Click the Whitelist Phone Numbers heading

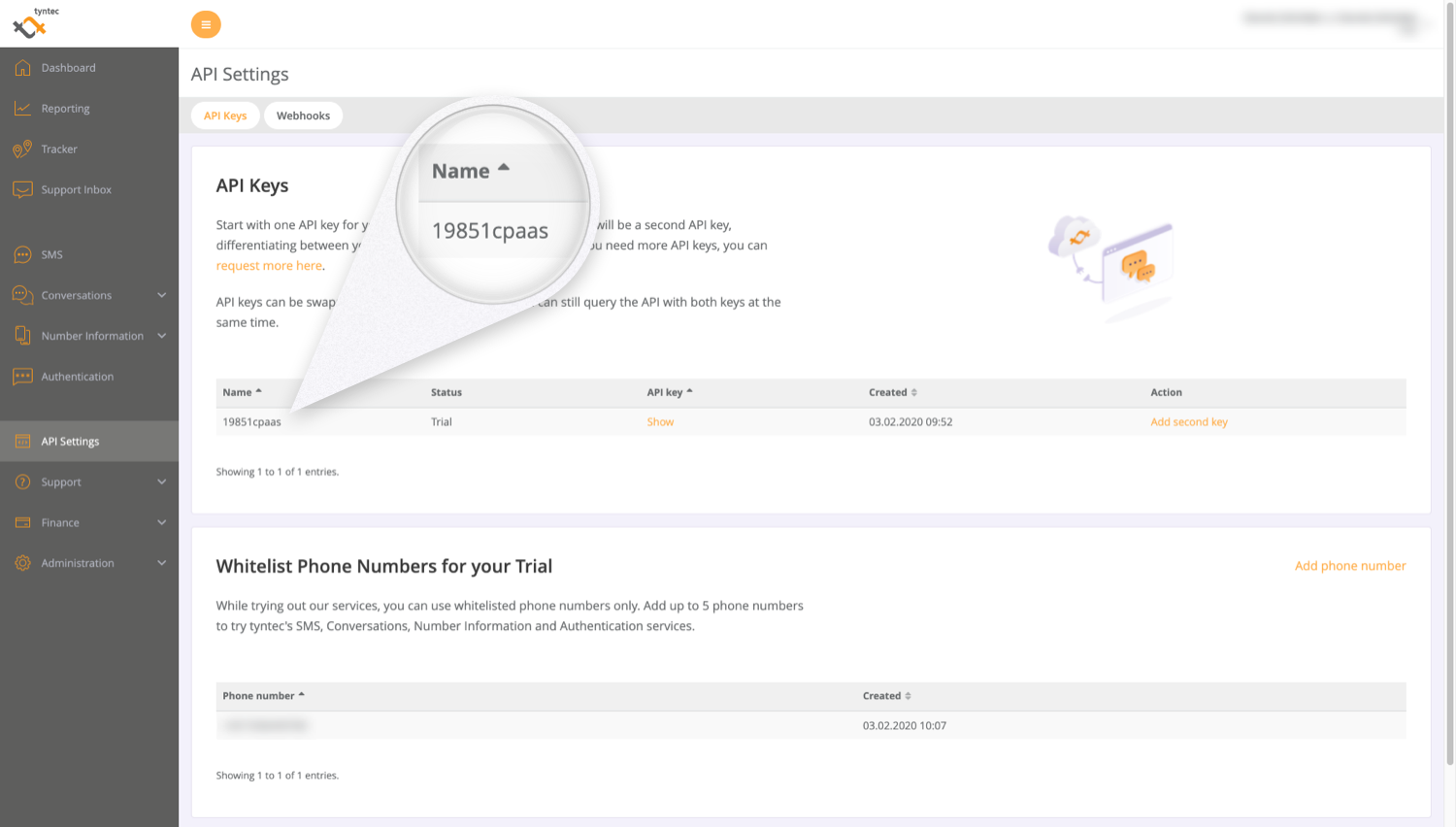coord(384,566)
